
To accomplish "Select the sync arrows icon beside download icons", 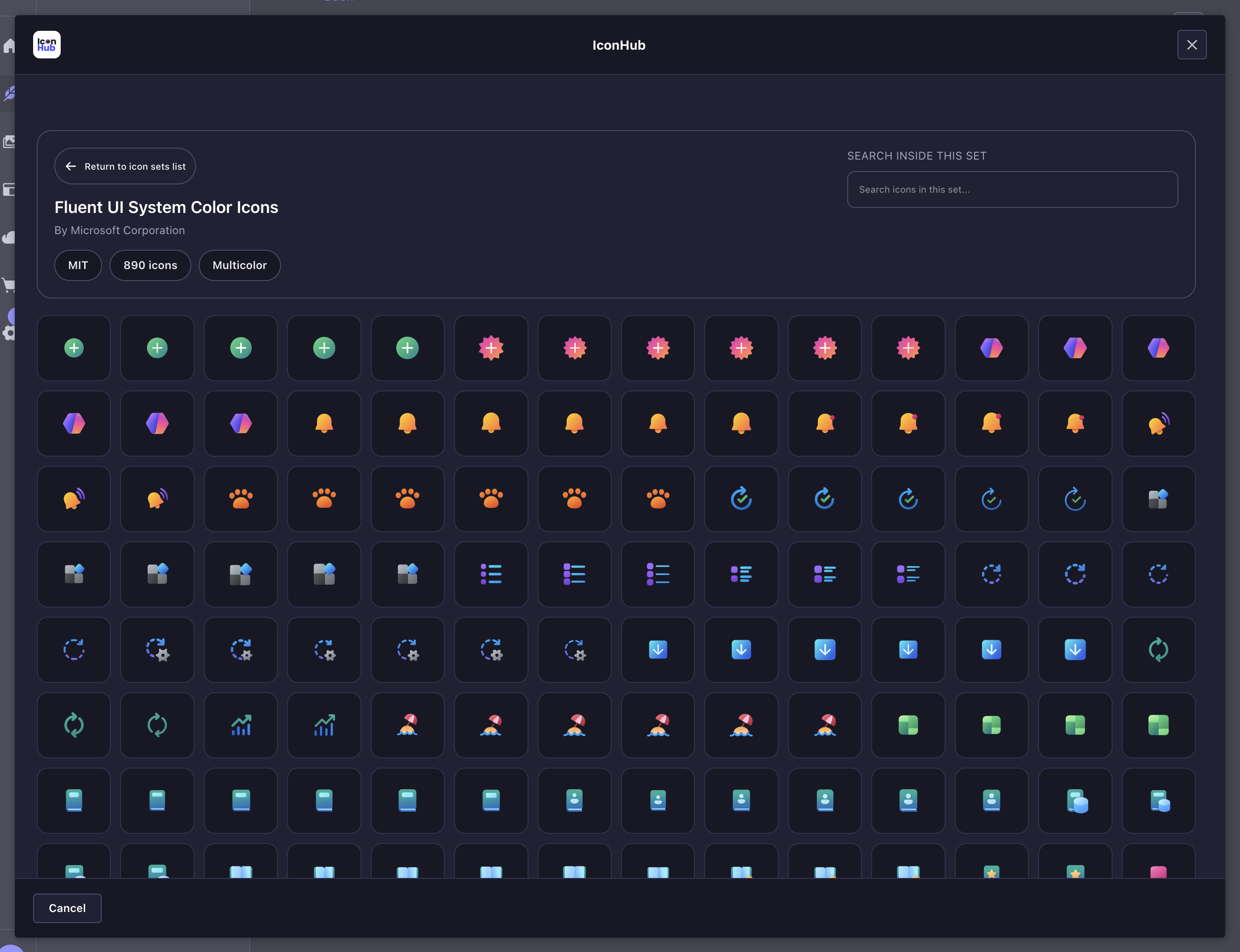I will point(1159,649).
